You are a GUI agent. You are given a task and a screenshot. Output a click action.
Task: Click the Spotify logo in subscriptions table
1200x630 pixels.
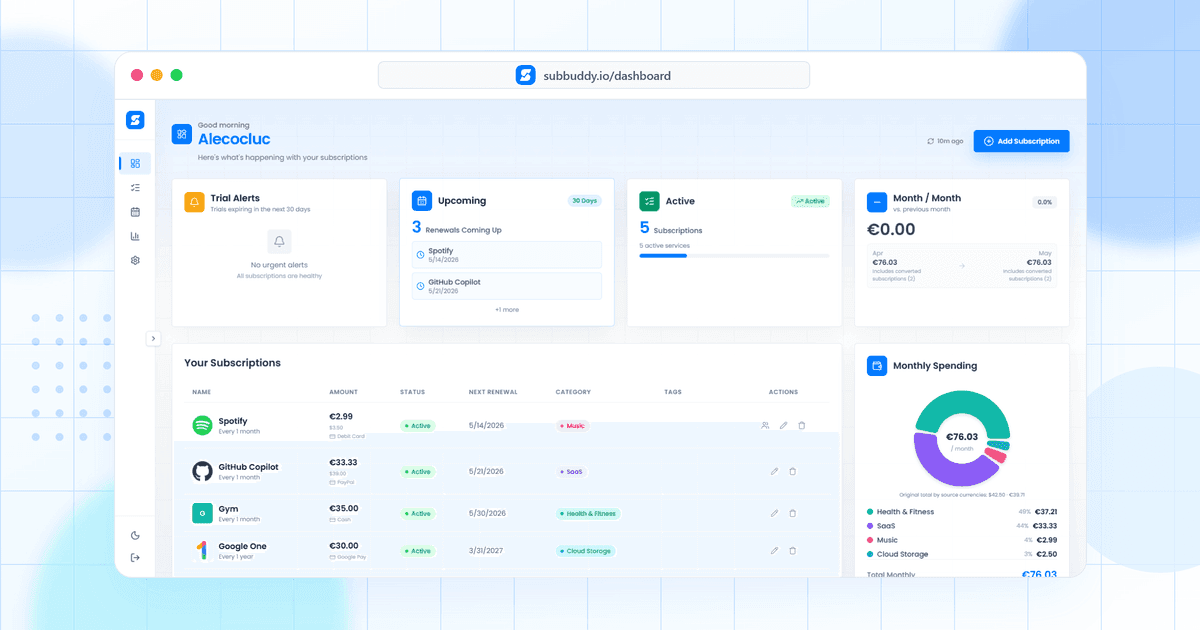202,425
